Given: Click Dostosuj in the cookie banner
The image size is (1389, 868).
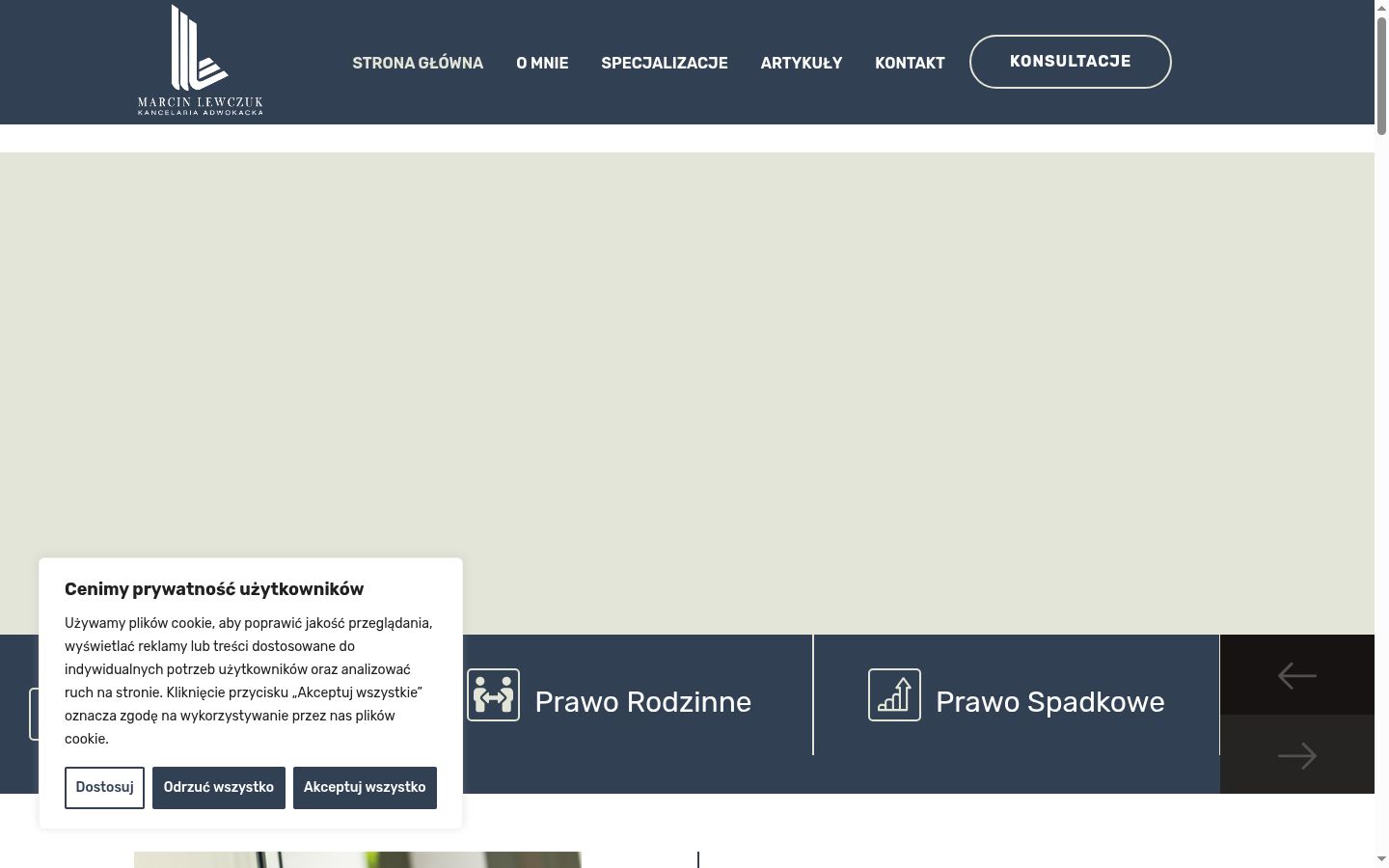Looking at the screenshot, I should (104, 788).
